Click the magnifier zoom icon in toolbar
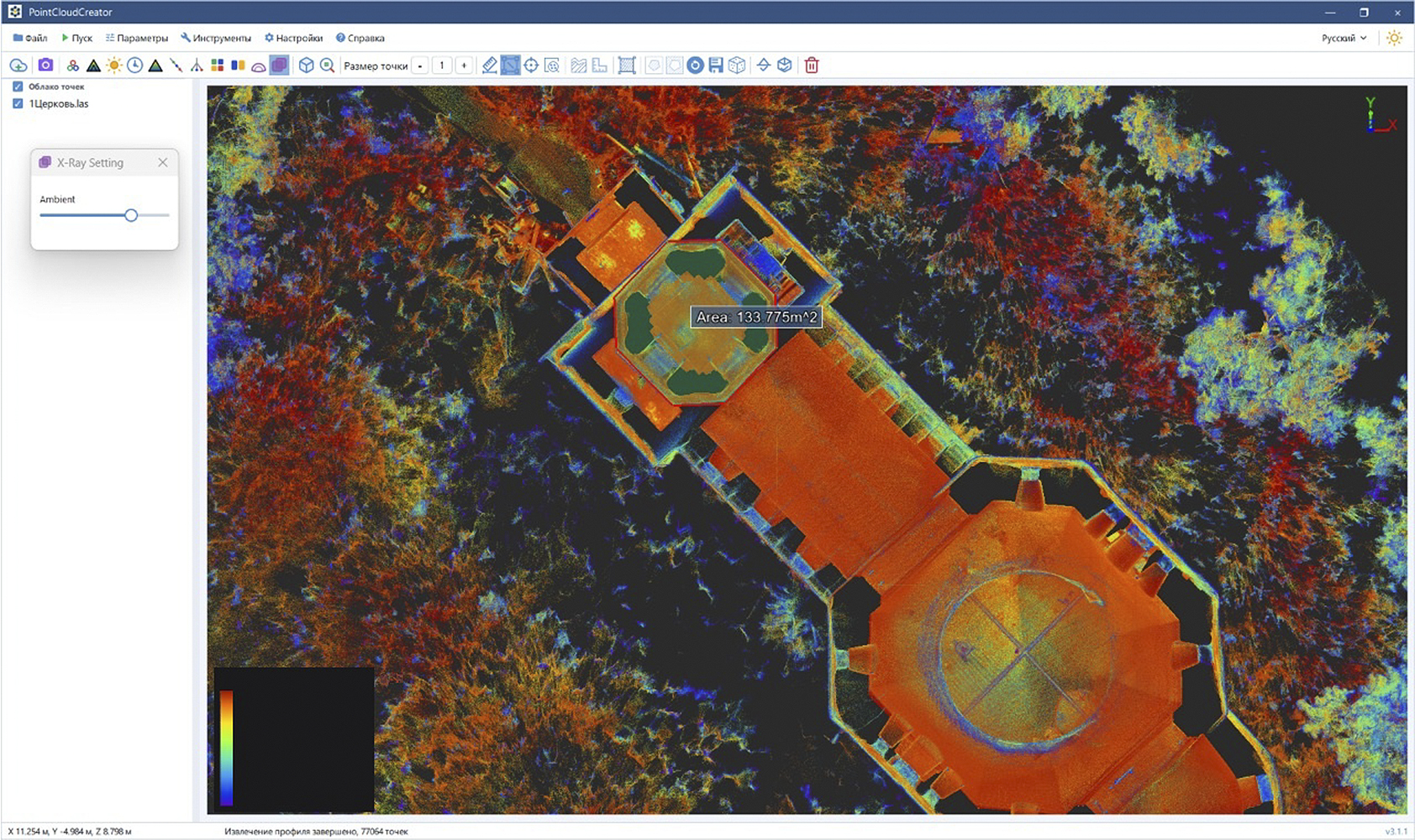The height and width of the screenshot is (840, 1415). pos(327,65)
